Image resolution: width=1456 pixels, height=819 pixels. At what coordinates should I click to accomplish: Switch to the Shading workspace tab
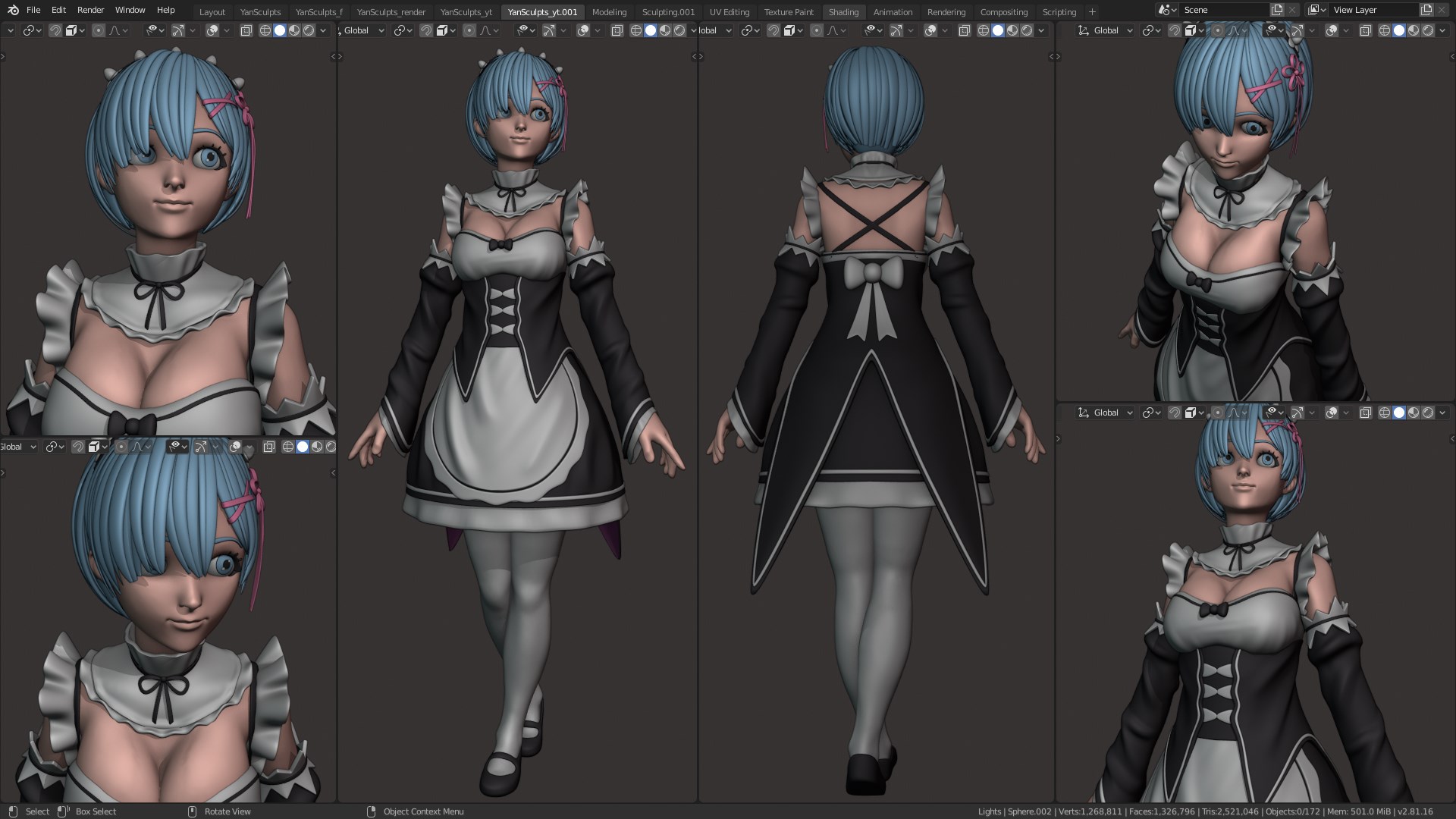tap(844, 11)
